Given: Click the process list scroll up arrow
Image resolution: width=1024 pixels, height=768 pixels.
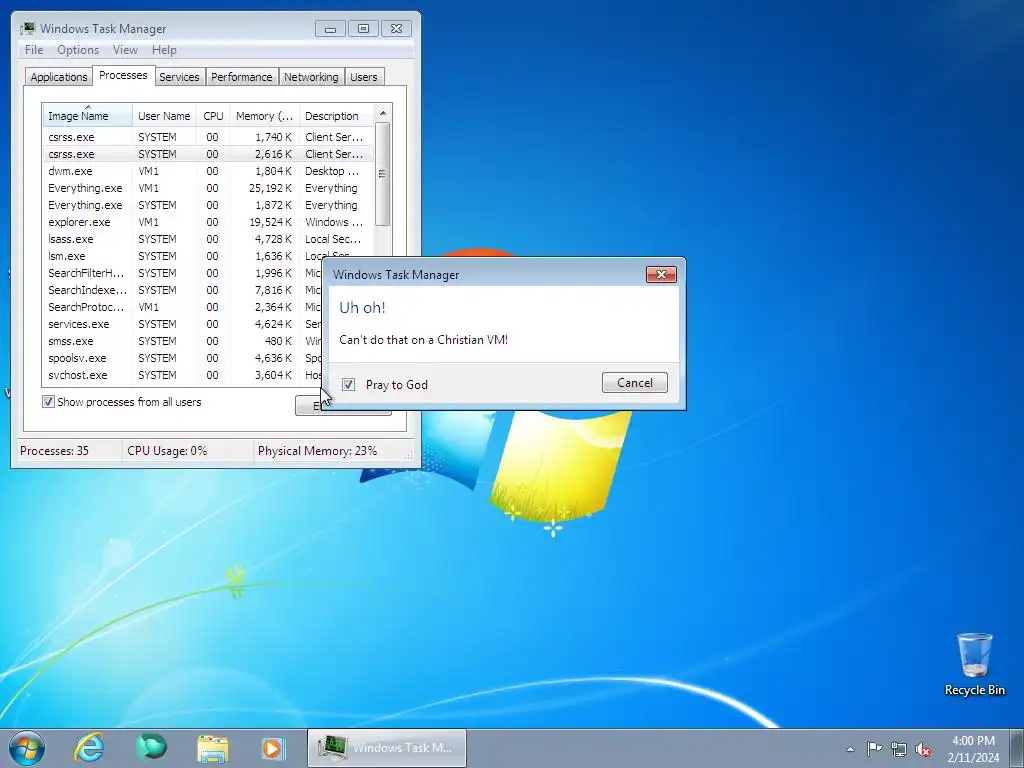Looking at the screenshot, I should coord(383,113).
